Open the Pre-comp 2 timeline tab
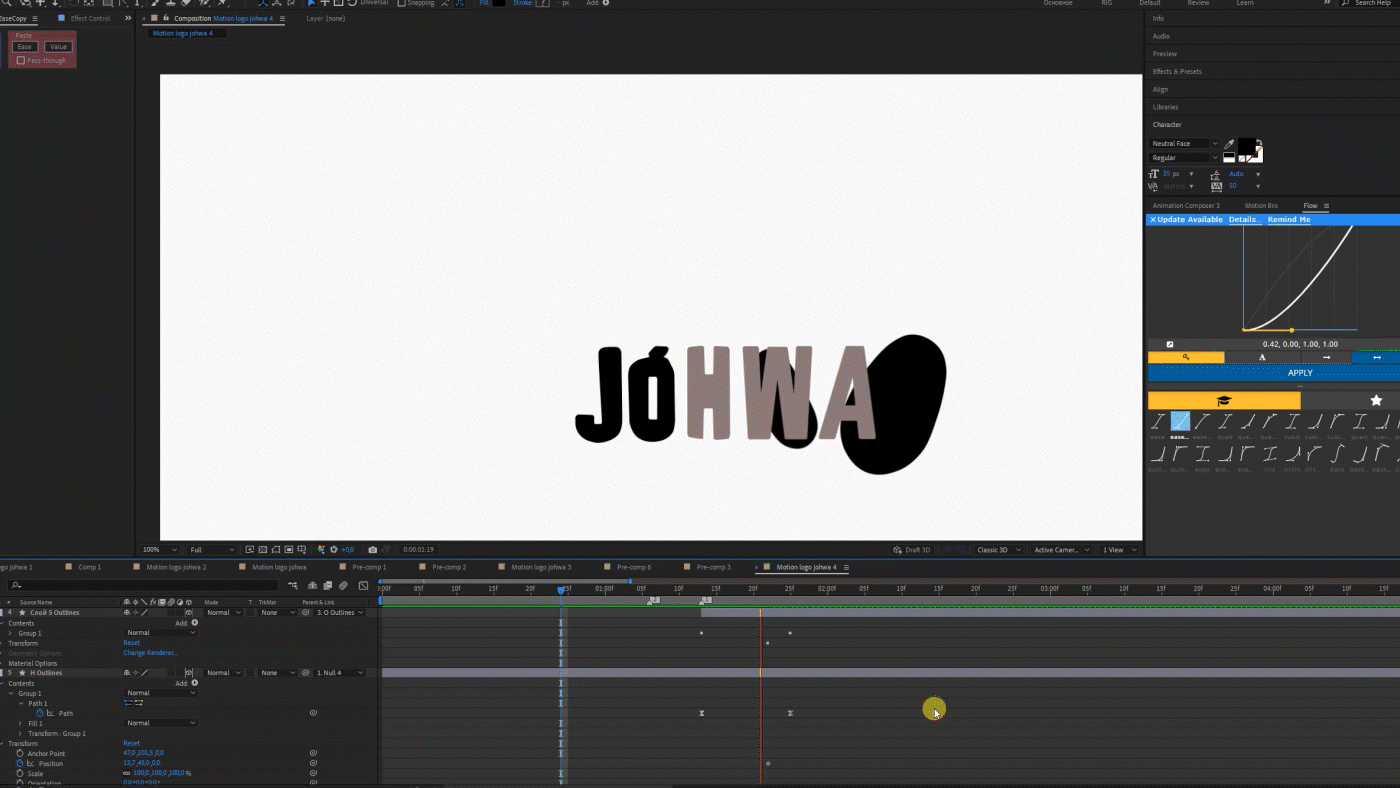 click(448, 567)
